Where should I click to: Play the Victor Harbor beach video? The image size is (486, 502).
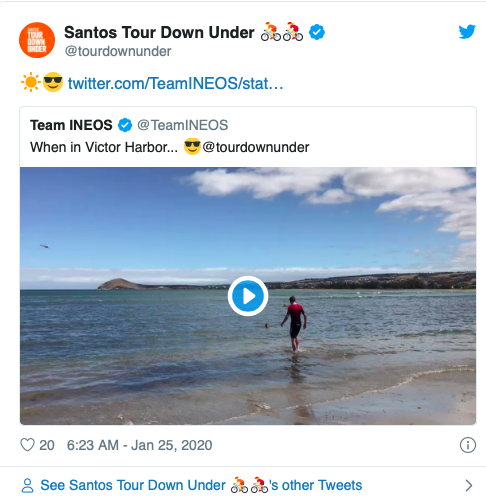click(248, 296)
